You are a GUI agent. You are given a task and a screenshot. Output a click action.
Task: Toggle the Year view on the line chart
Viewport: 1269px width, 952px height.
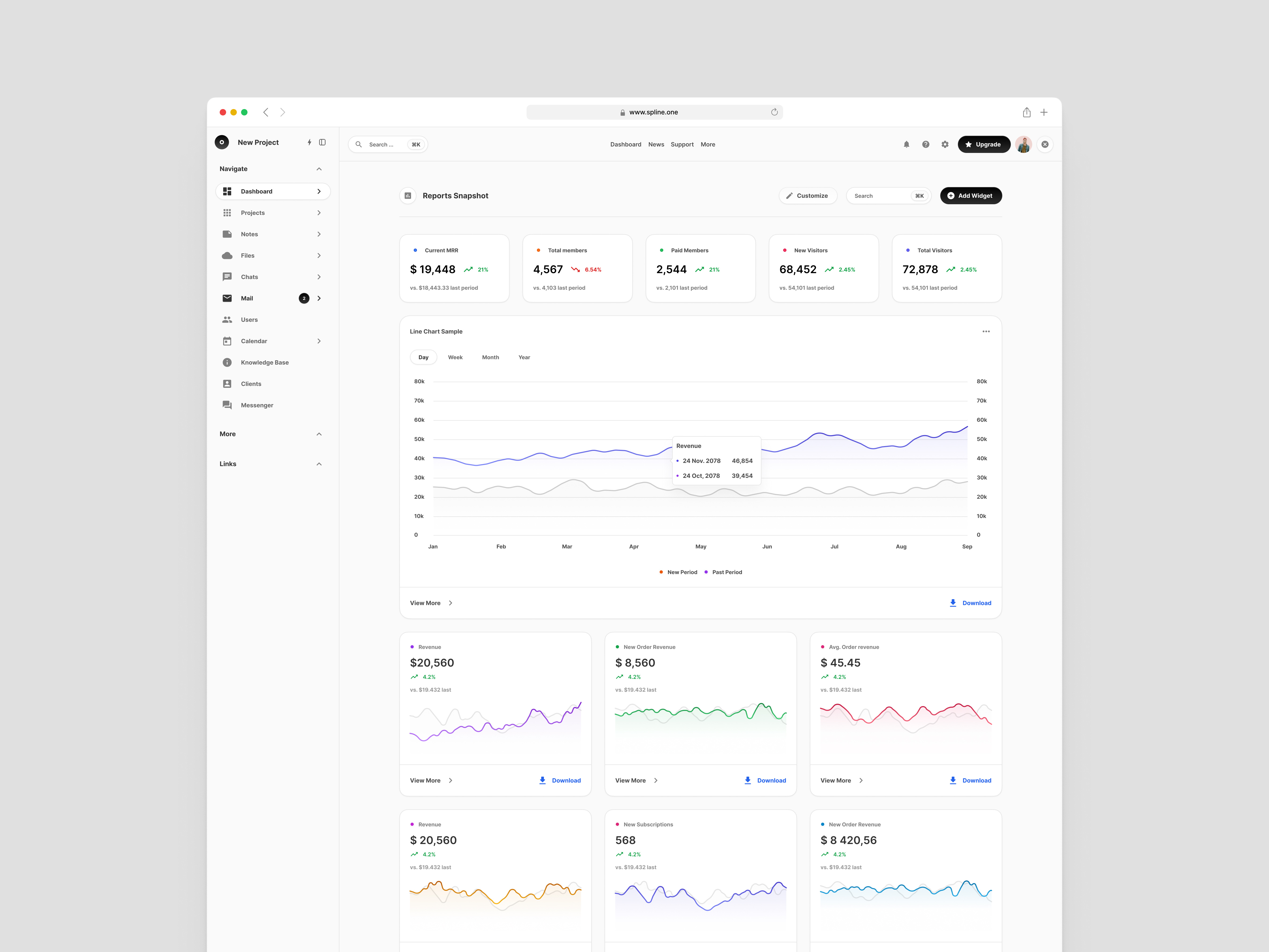click(524, 357)
